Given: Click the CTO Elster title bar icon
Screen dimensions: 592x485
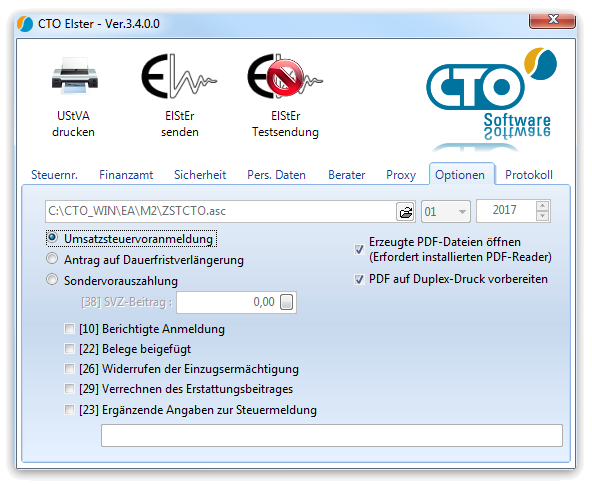Looking at the screenshot, I should pyautogui.click(x=25, y=24).
